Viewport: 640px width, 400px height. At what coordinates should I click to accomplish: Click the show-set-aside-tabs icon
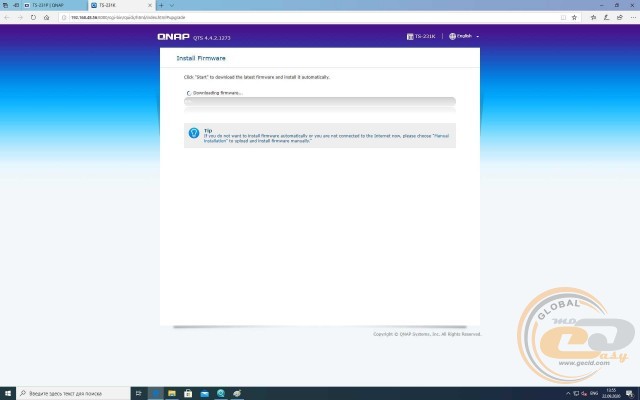[x=5, y=5]
